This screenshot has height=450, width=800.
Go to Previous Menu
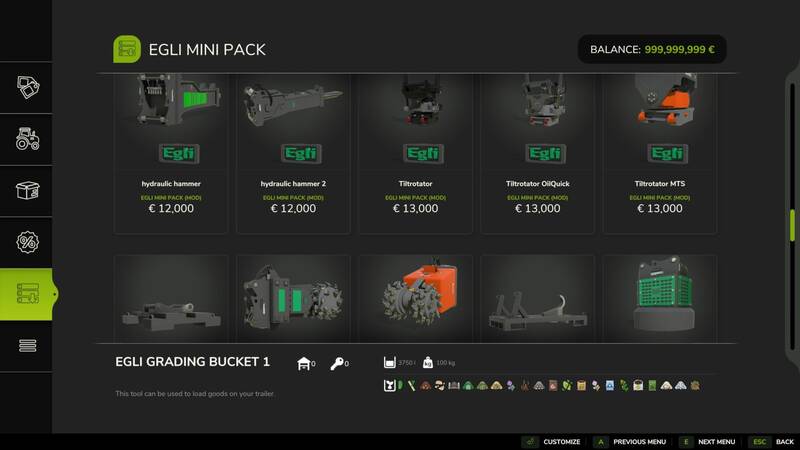[631, 442]
